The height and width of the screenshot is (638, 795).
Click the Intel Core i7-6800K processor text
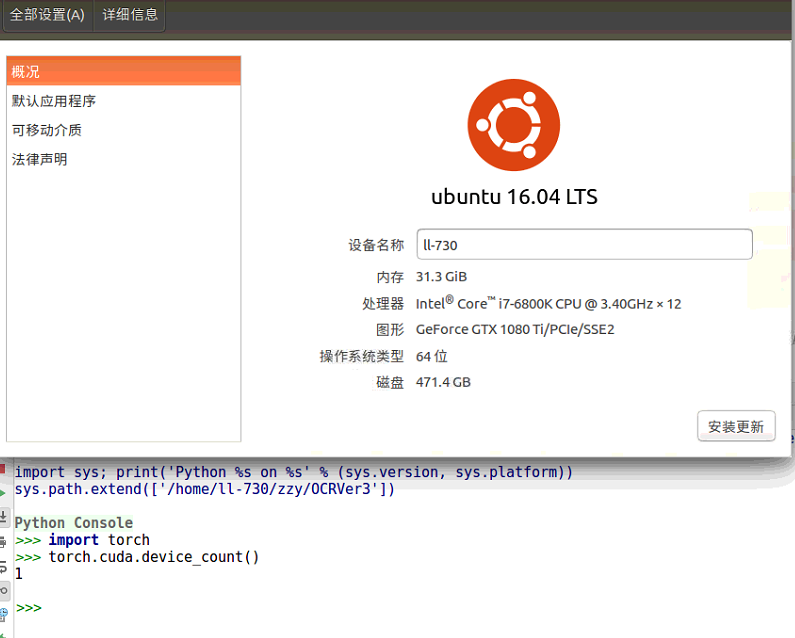pyautogui.click(x=549, y=303)
